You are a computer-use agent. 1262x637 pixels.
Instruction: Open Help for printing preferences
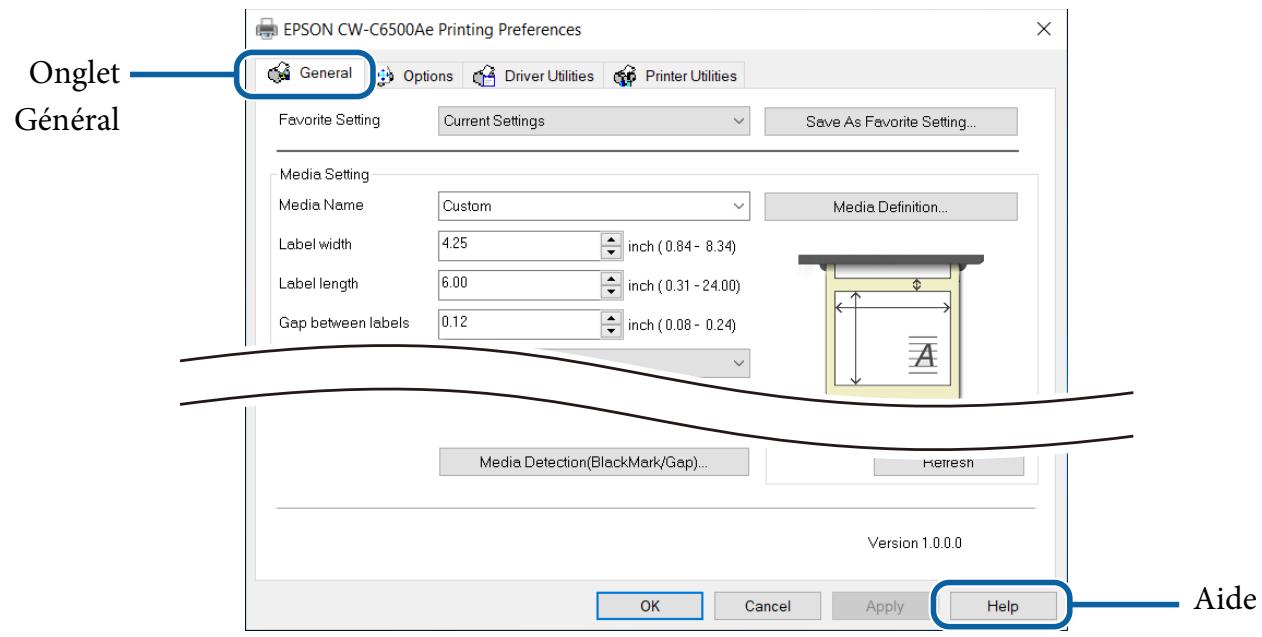pyautogui.click(x=1001, y=605)
